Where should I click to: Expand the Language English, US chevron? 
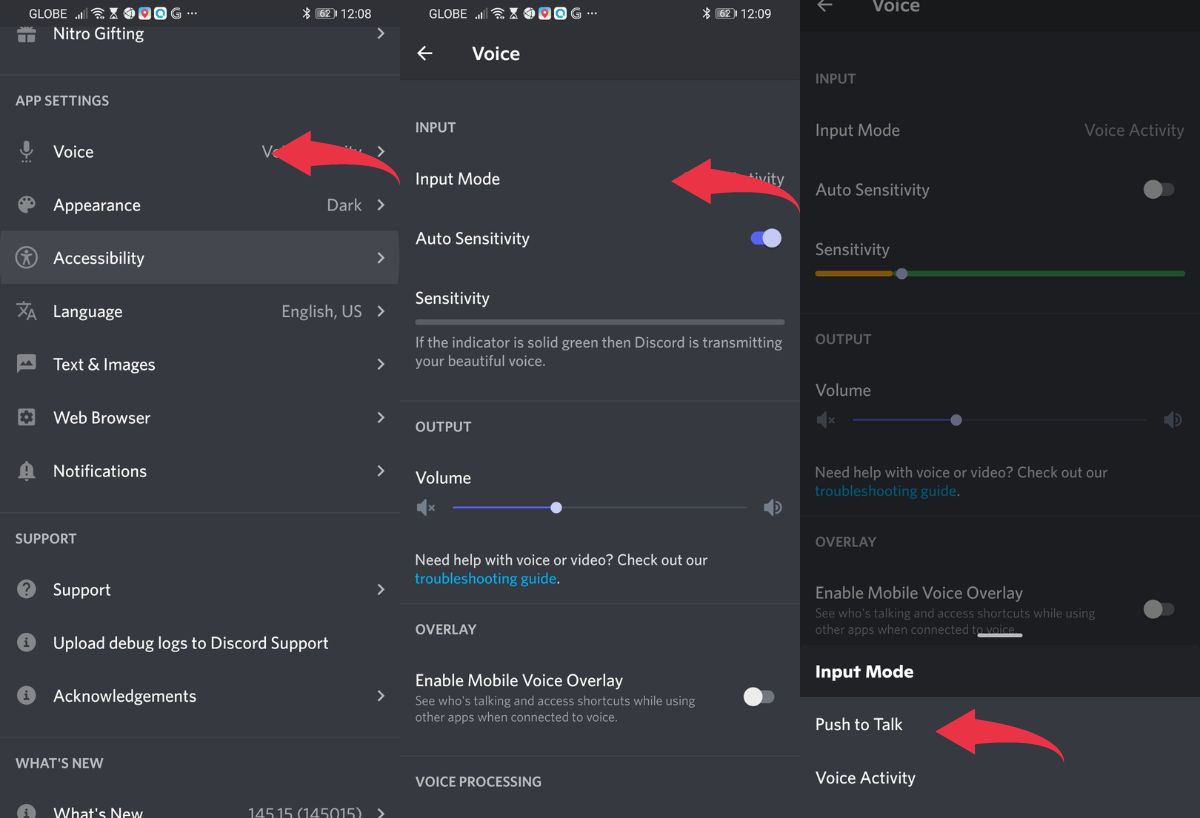pyautogui.click(x=380, y=311)
